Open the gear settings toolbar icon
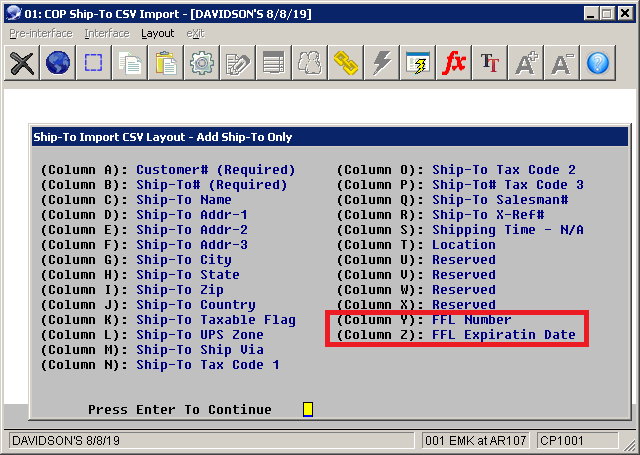 [x=202, y=63]
